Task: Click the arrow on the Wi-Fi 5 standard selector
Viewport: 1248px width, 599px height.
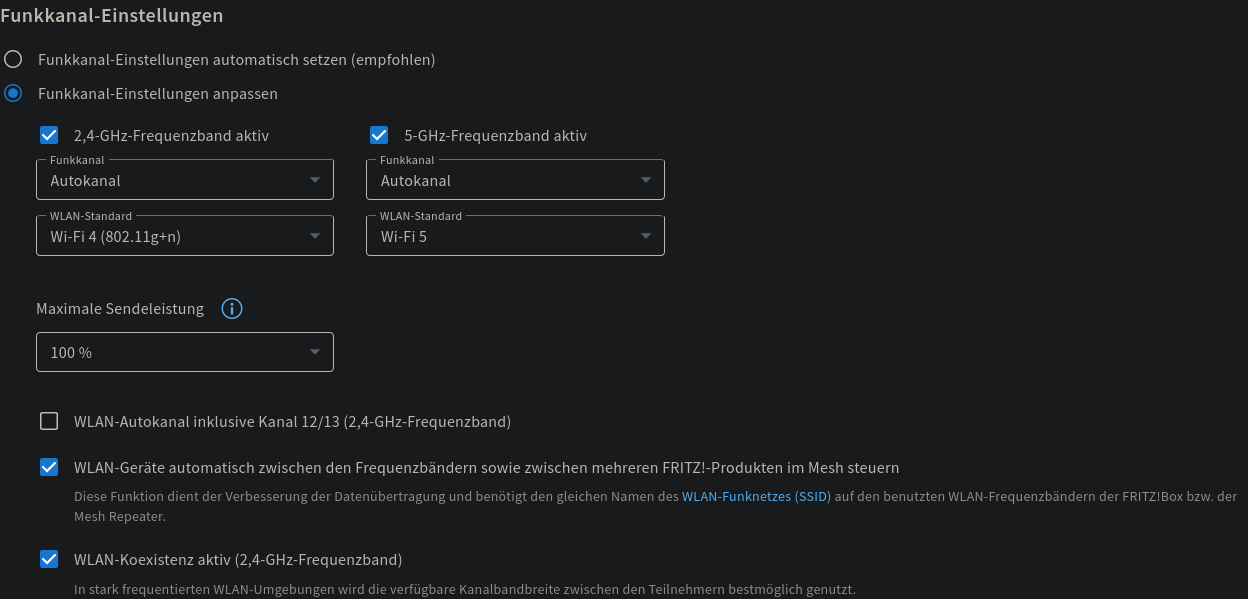Action: coord(646,234)
